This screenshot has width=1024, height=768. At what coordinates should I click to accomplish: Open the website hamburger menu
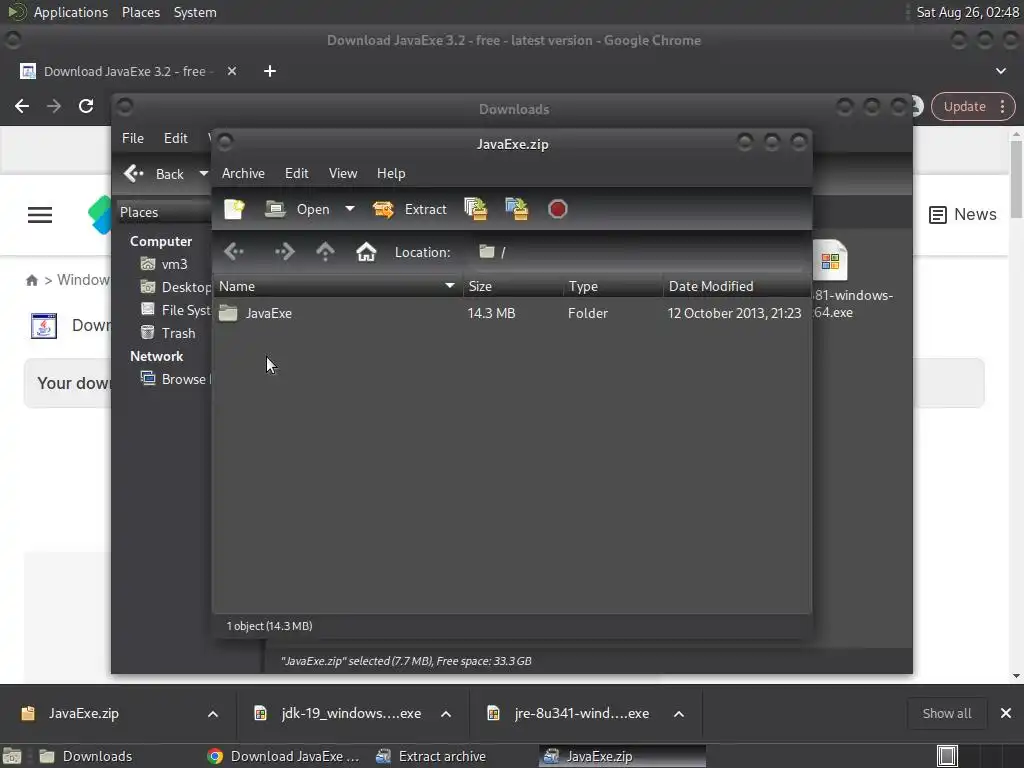click(x=40, y=215)
